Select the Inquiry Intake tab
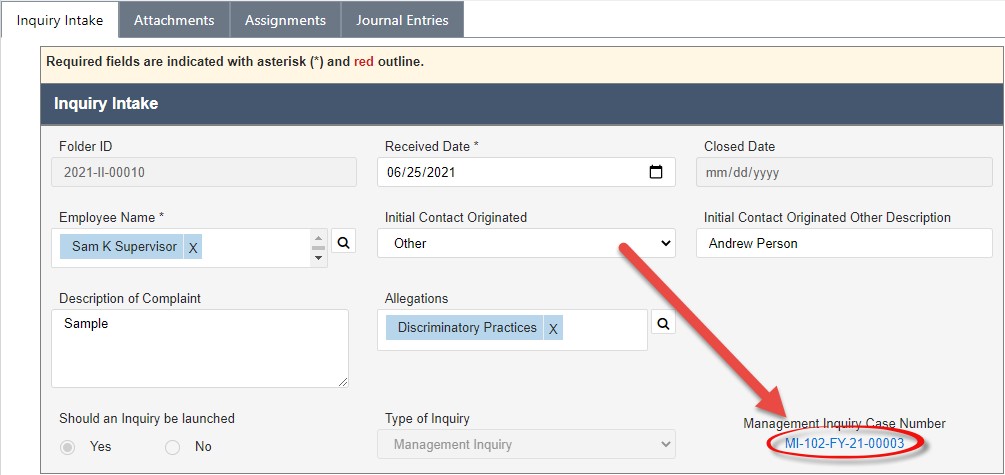Viewport: 1005px width, 475px height. 60,20
